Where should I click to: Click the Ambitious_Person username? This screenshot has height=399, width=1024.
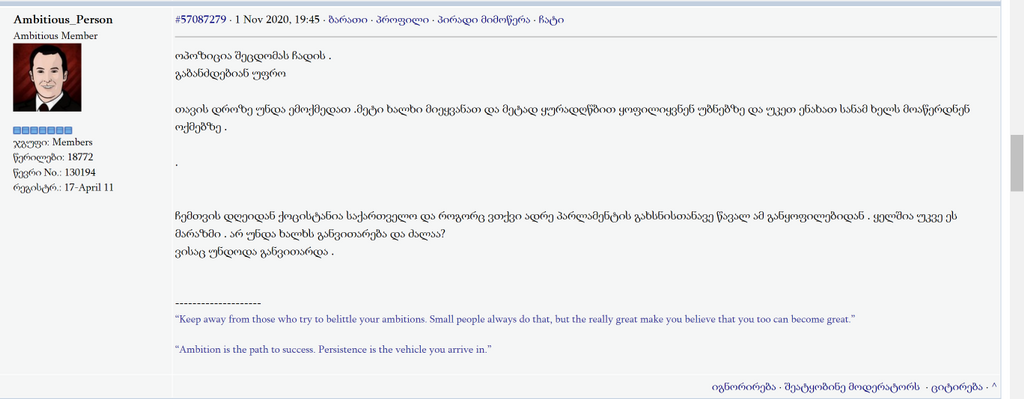point(63,20)
